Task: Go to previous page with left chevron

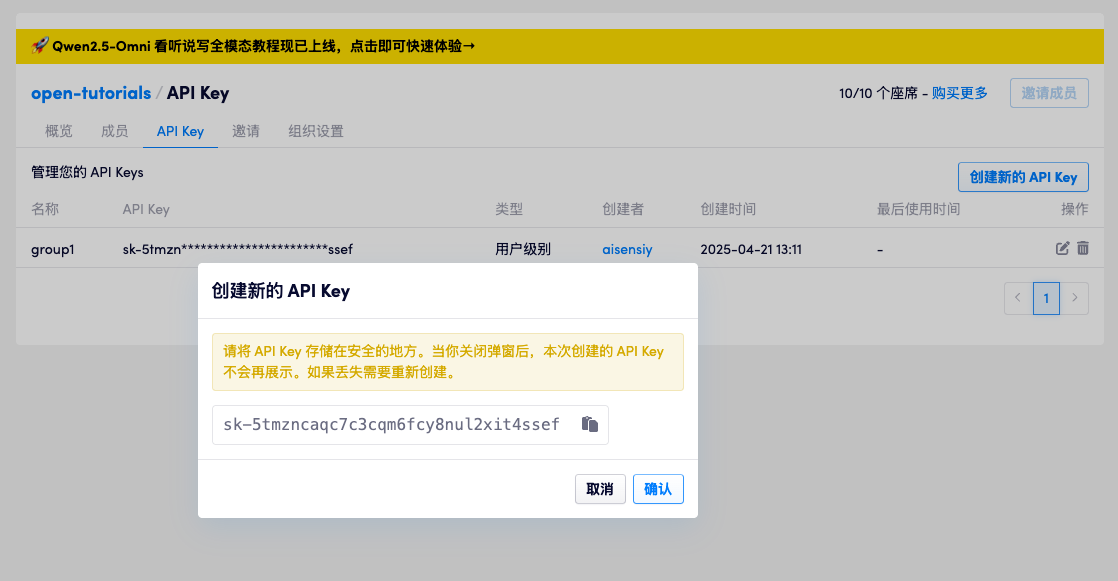Action: [x=1017, y=298]
